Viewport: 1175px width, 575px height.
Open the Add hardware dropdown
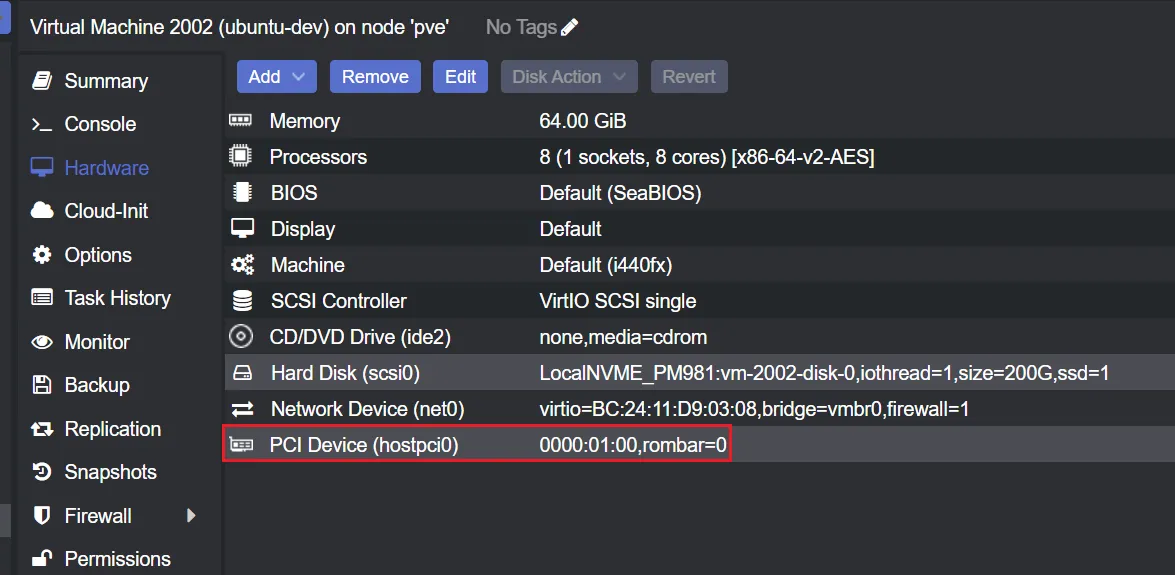pos(276,77)
